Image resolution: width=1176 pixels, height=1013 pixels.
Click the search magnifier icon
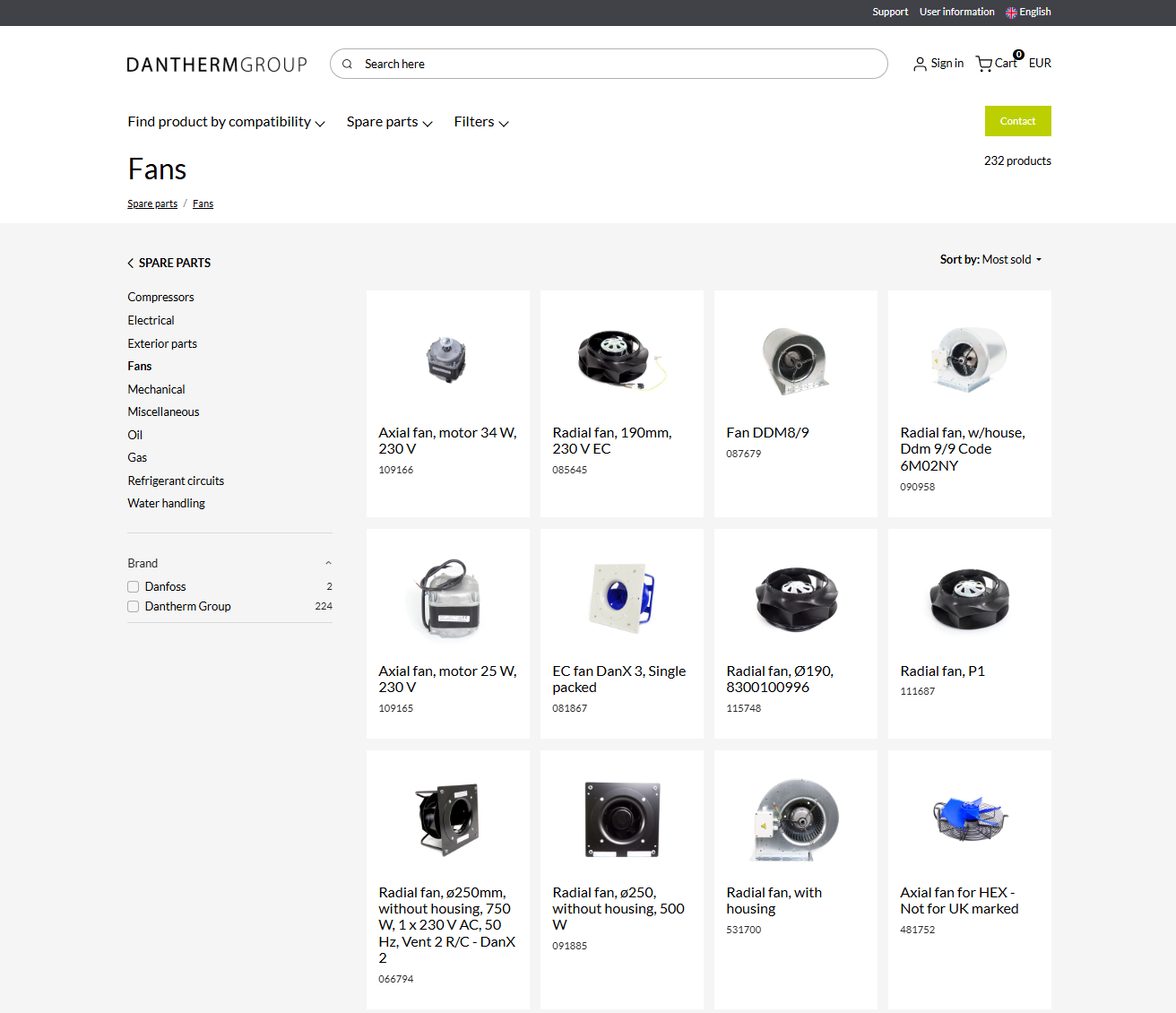click(347, 64)
